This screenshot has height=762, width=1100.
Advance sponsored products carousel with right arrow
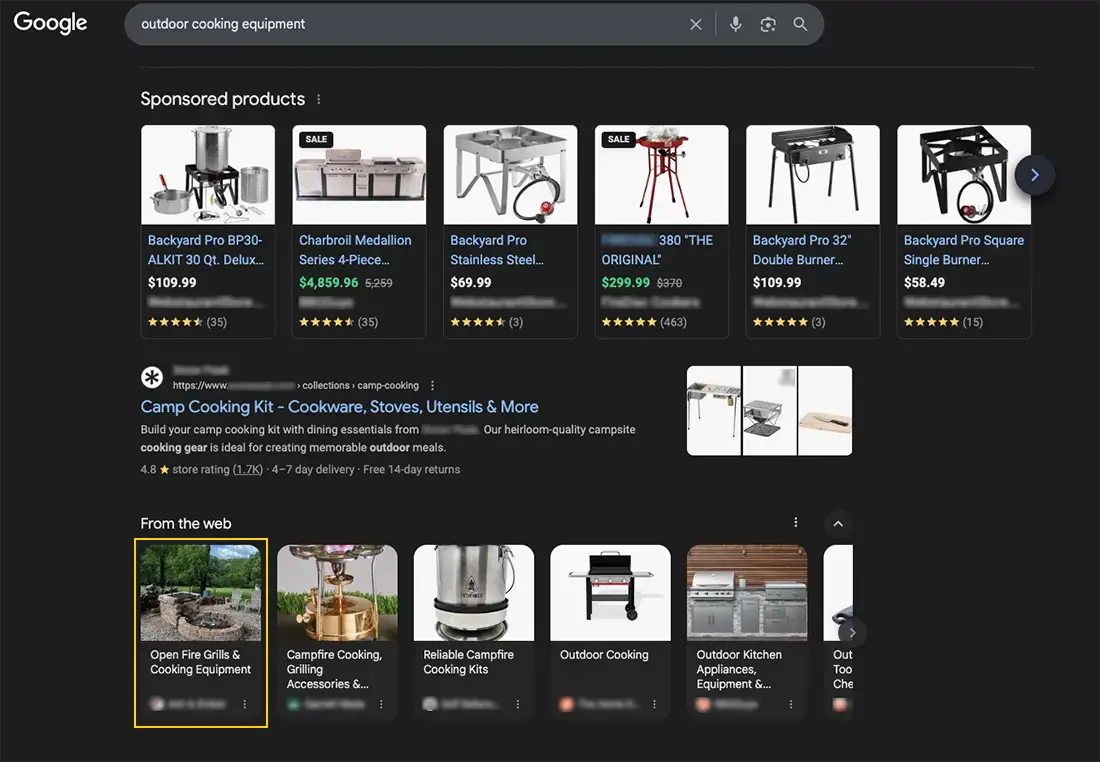coord(1035,175)
